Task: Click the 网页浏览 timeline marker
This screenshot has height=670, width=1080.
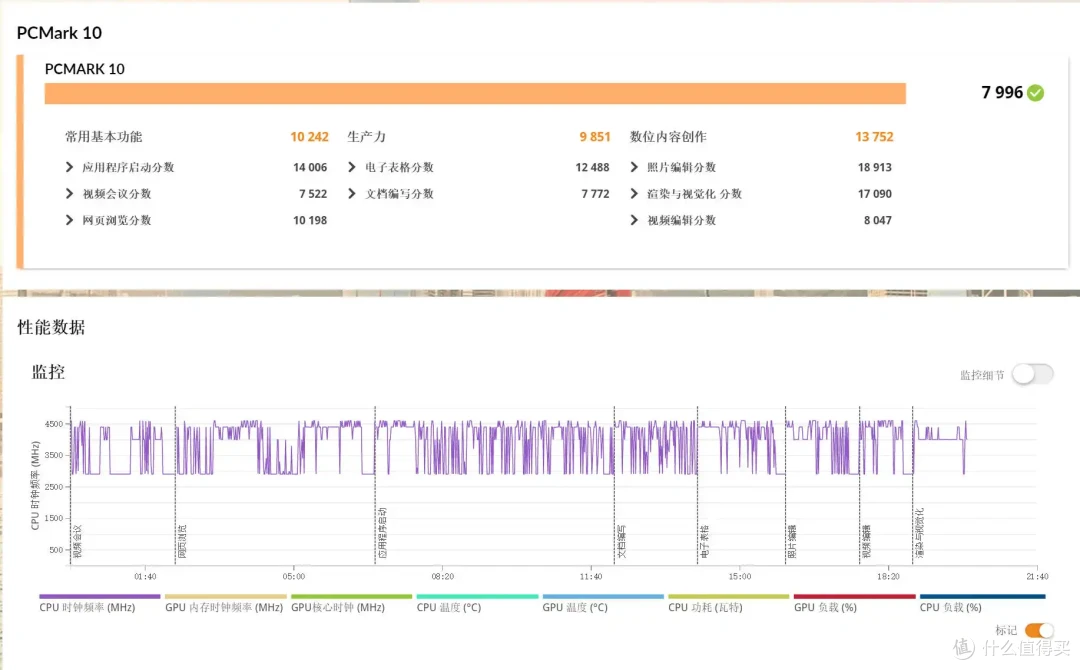Action: (x=182, y=541)
